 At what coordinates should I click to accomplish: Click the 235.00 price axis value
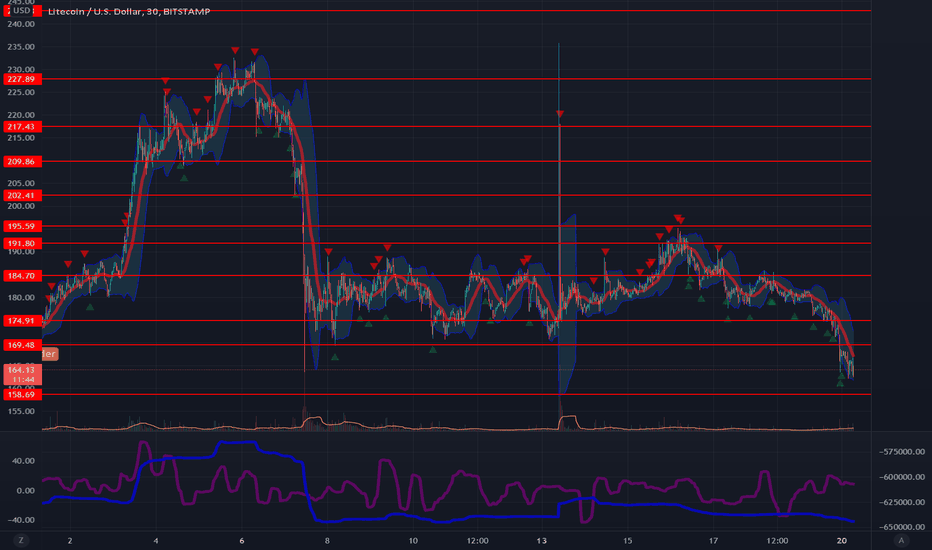click(x=21, y=47)
